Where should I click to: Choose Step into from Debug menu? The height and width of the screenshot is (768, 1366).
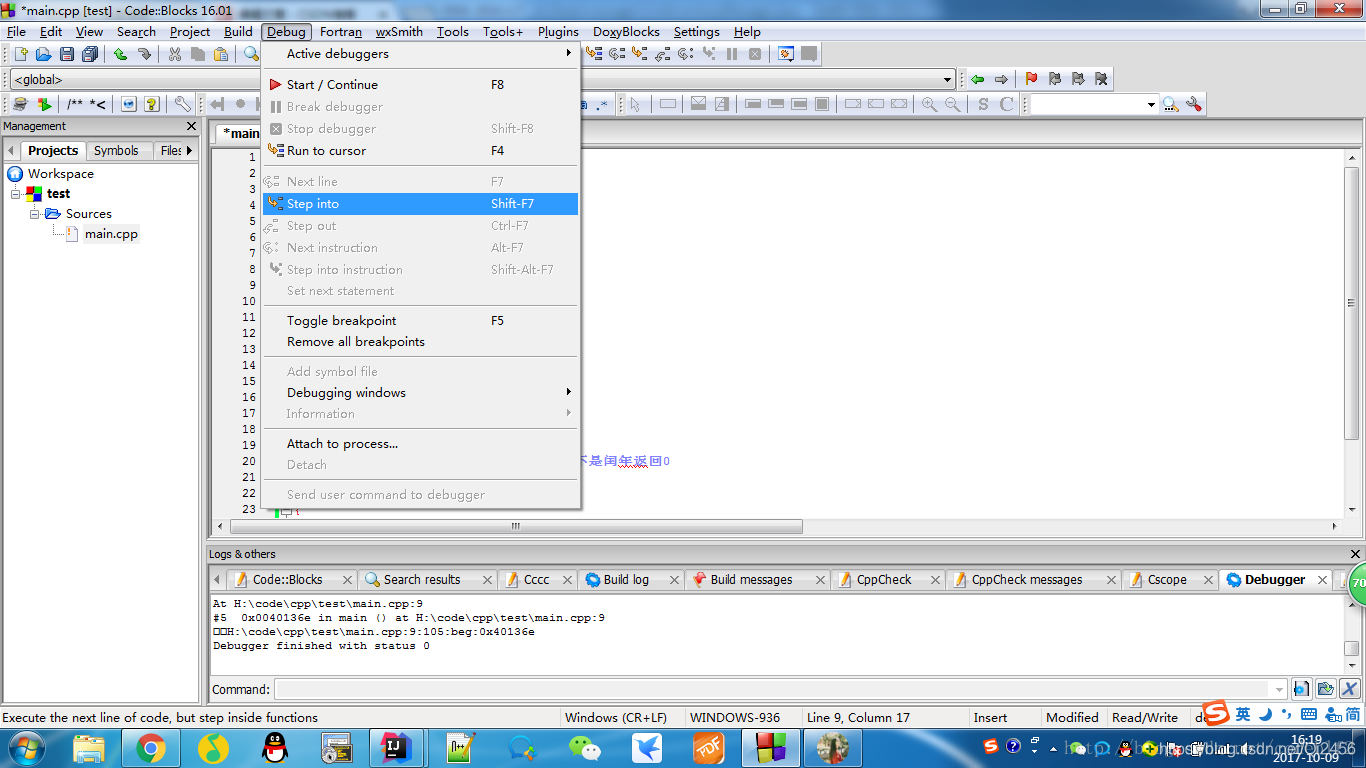tap(420, 204)
